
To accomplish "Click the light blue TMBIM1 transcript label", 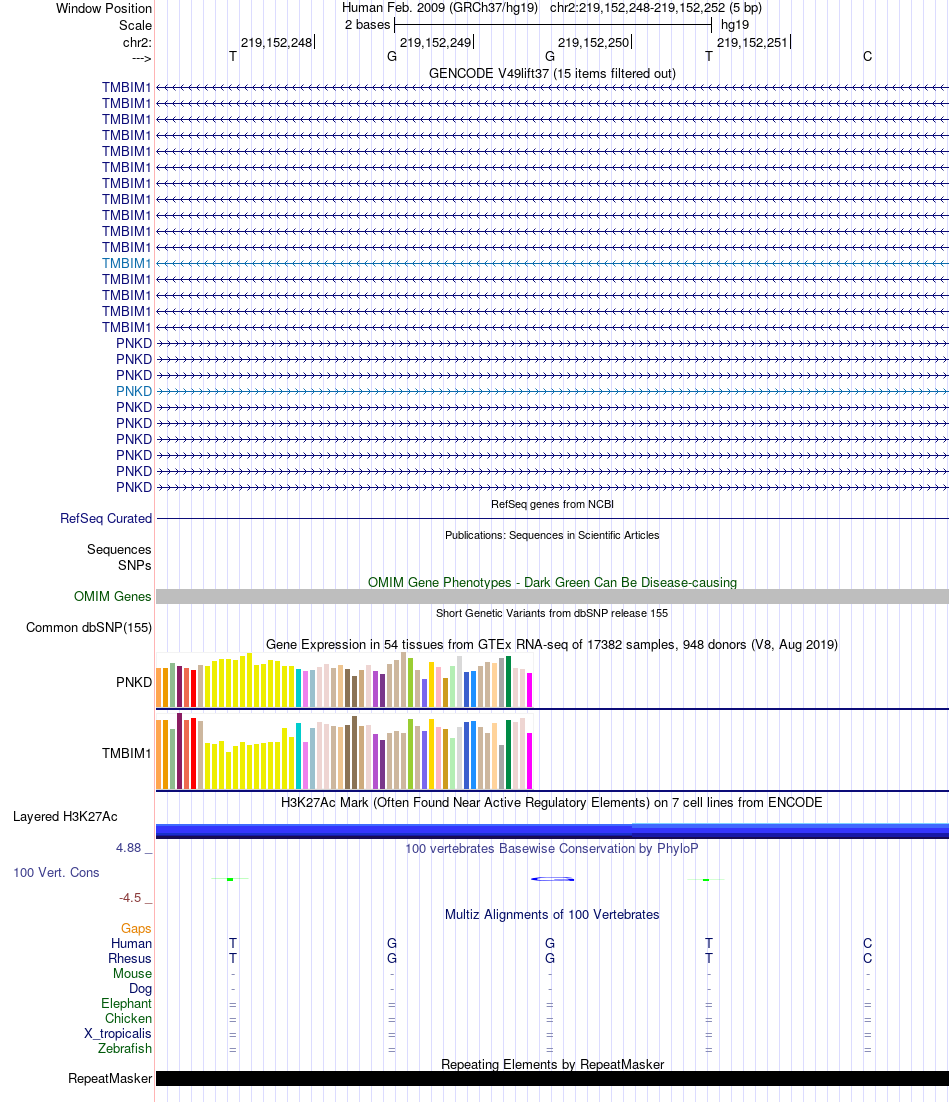I will click(x=126, y=264).
